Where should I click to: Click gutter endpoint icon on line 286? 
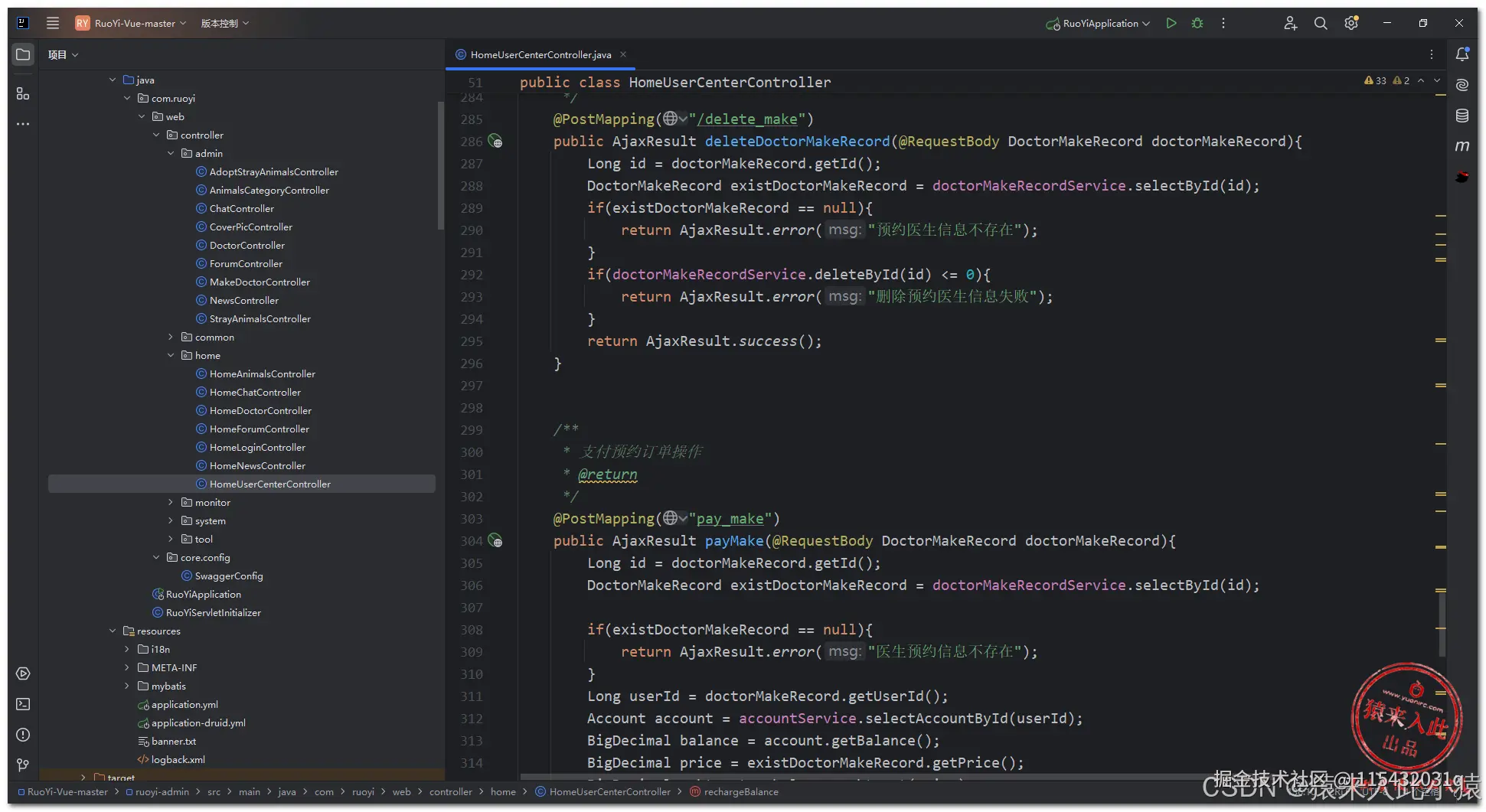coord(496,142)
